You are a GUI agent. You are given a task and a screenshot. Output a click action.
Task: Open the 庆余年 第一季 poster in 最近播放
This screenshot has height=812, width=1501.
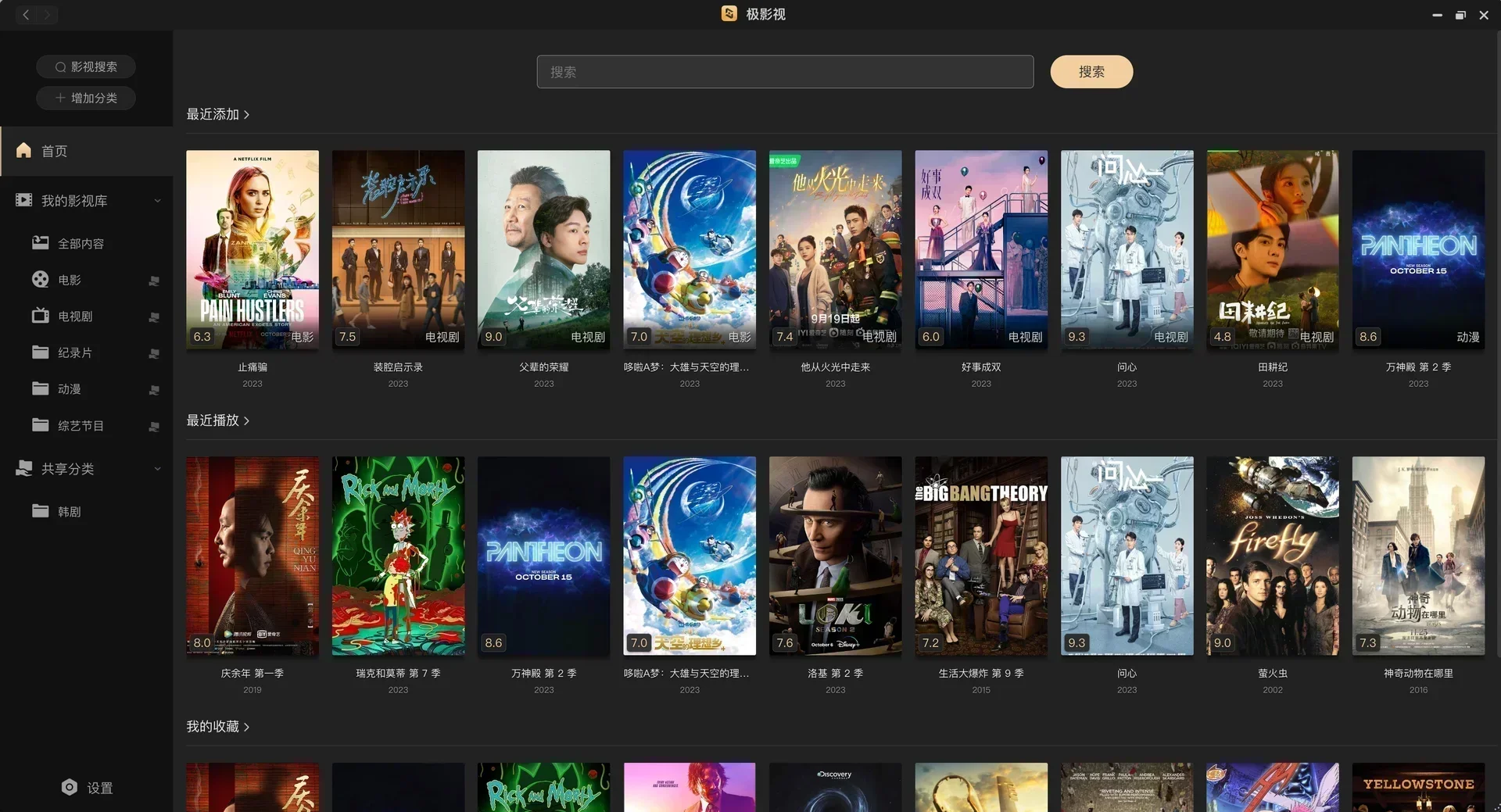[x=253, y=556]
